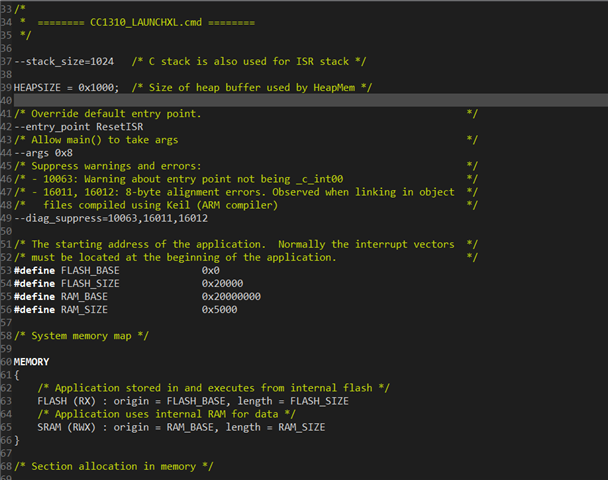
Task: Click the System memory map comment
Action: click(x=82, y=335)
